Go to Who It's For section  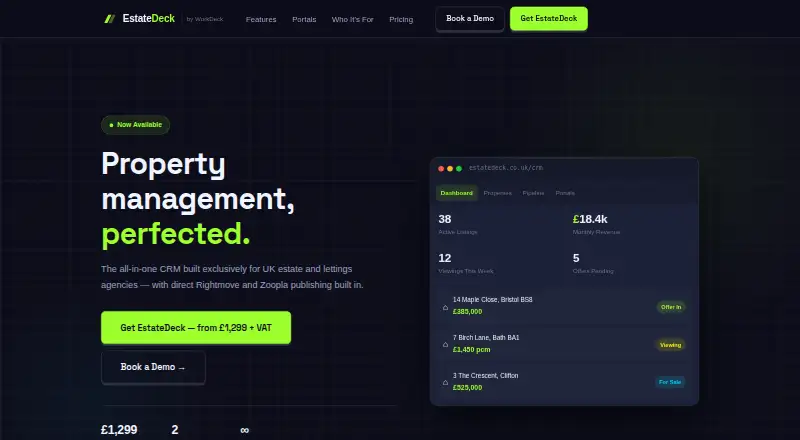[x=353, y=19]
